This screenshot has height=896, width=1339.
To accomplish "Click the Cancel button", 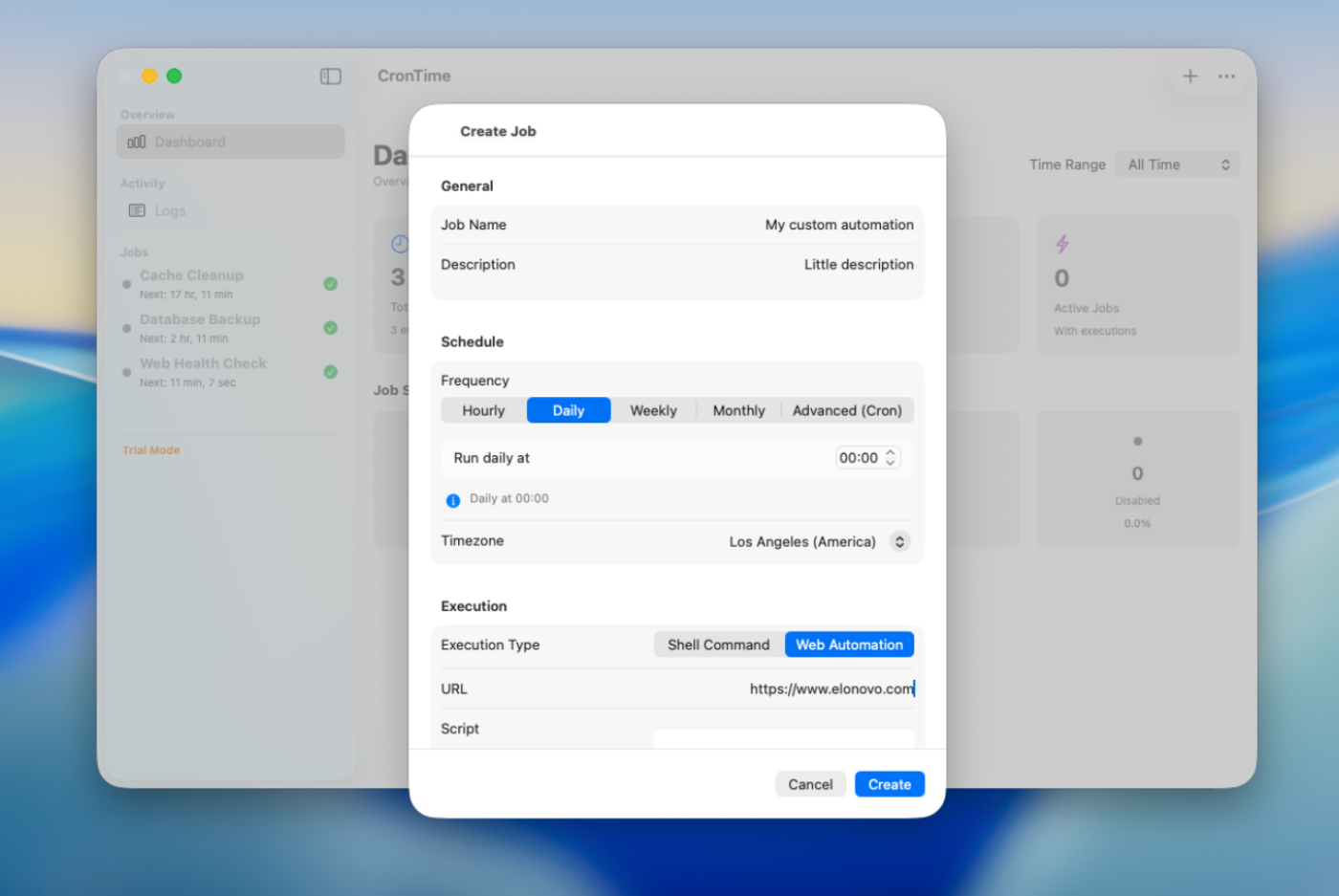I will coord(810,785).
